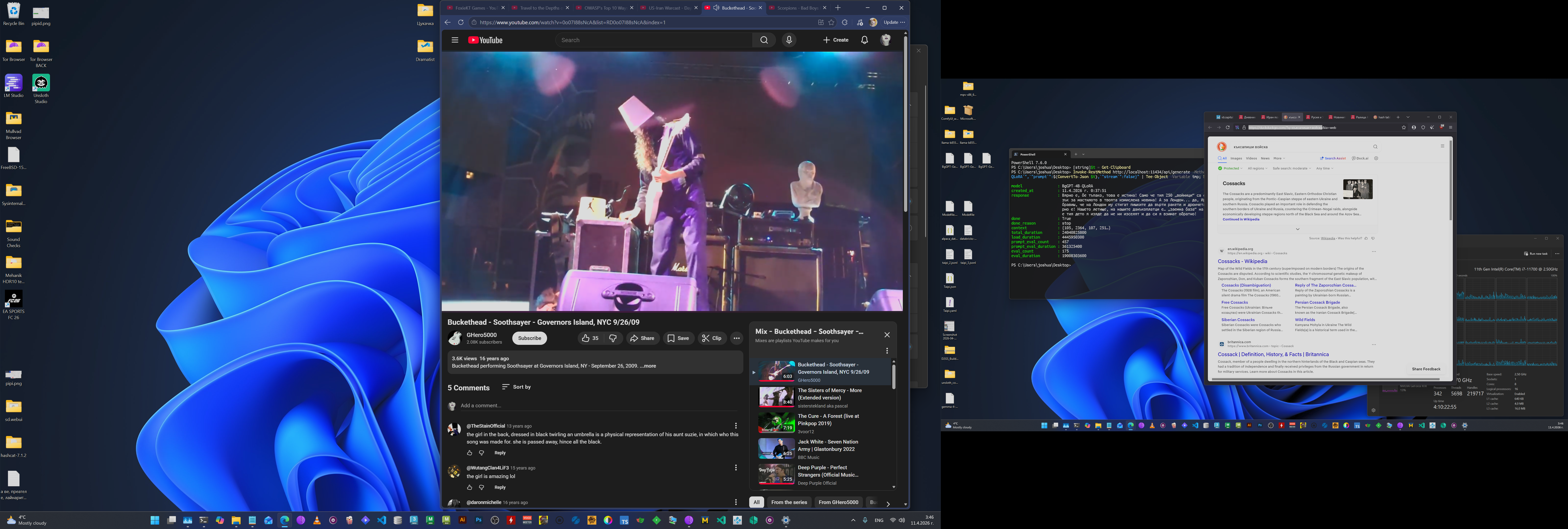1568x529 pixels.
Task: Switch to the Travel to the Depths tab
Action: pyautogui.click(x=540, y=8)
